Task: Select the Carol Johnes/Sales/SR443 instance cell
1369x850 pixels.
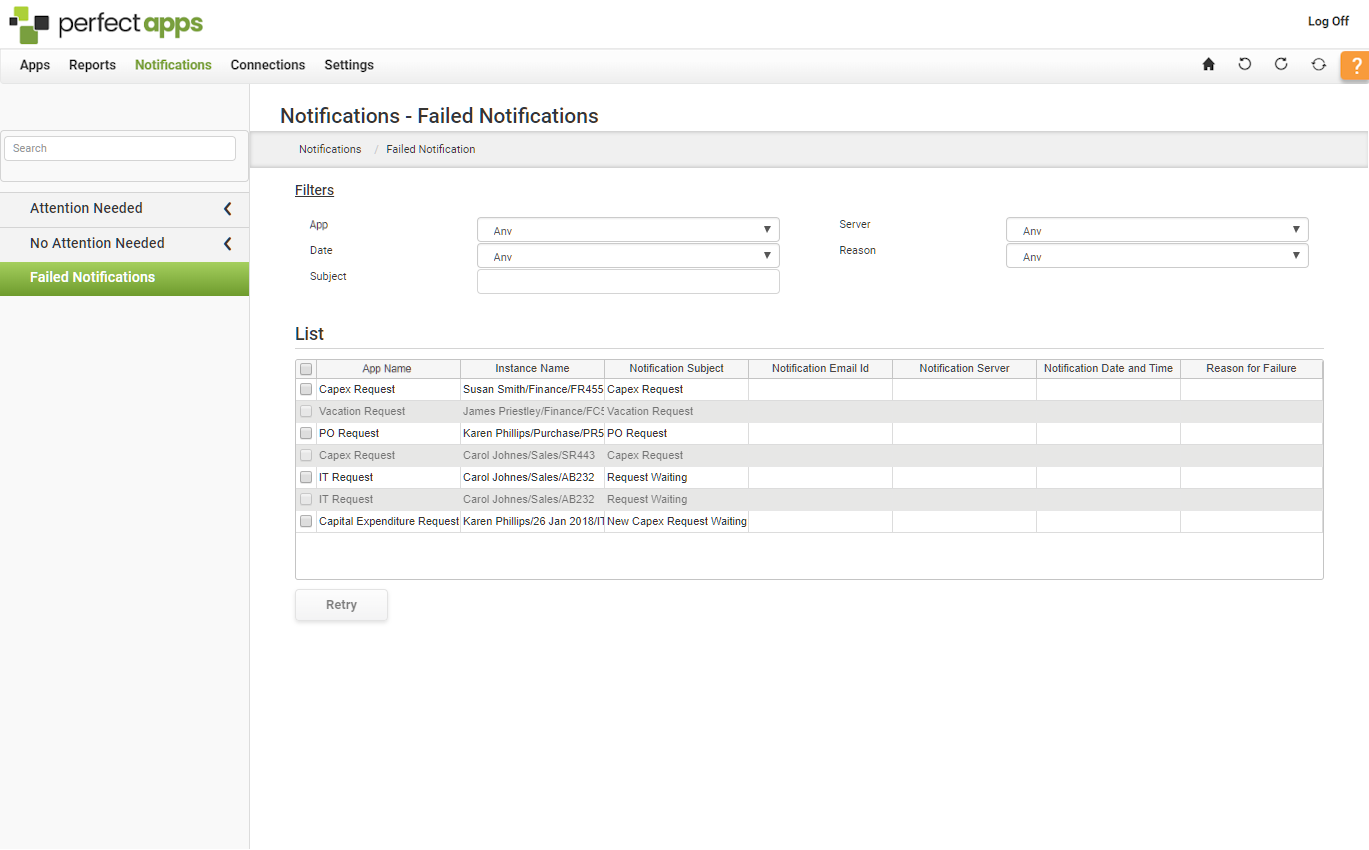Action: coord(532,456)
